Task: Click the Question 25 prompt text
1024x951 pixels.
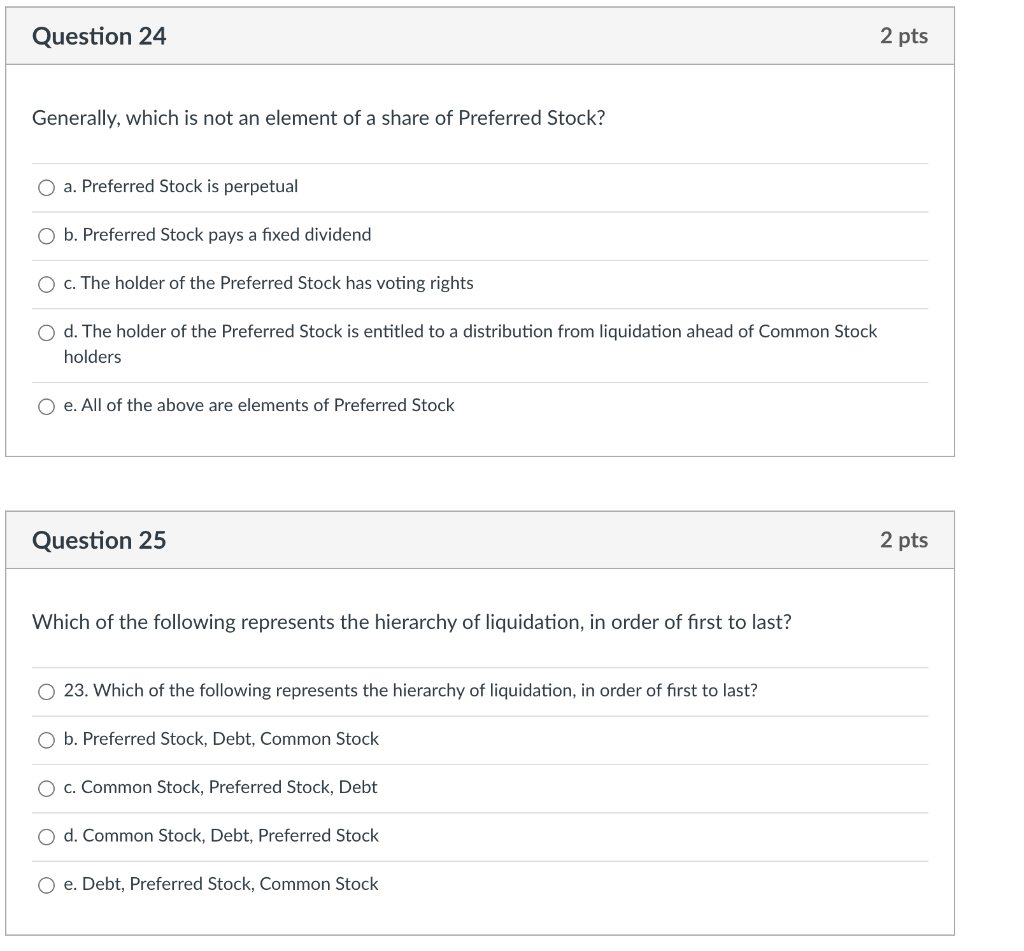Action: (x=410, y=622)
